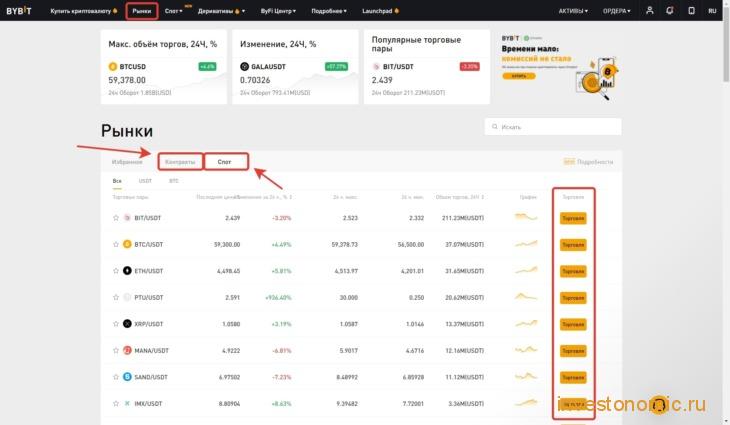
Task: Expand the ByFi Центр dropdown
Action: 278,11
